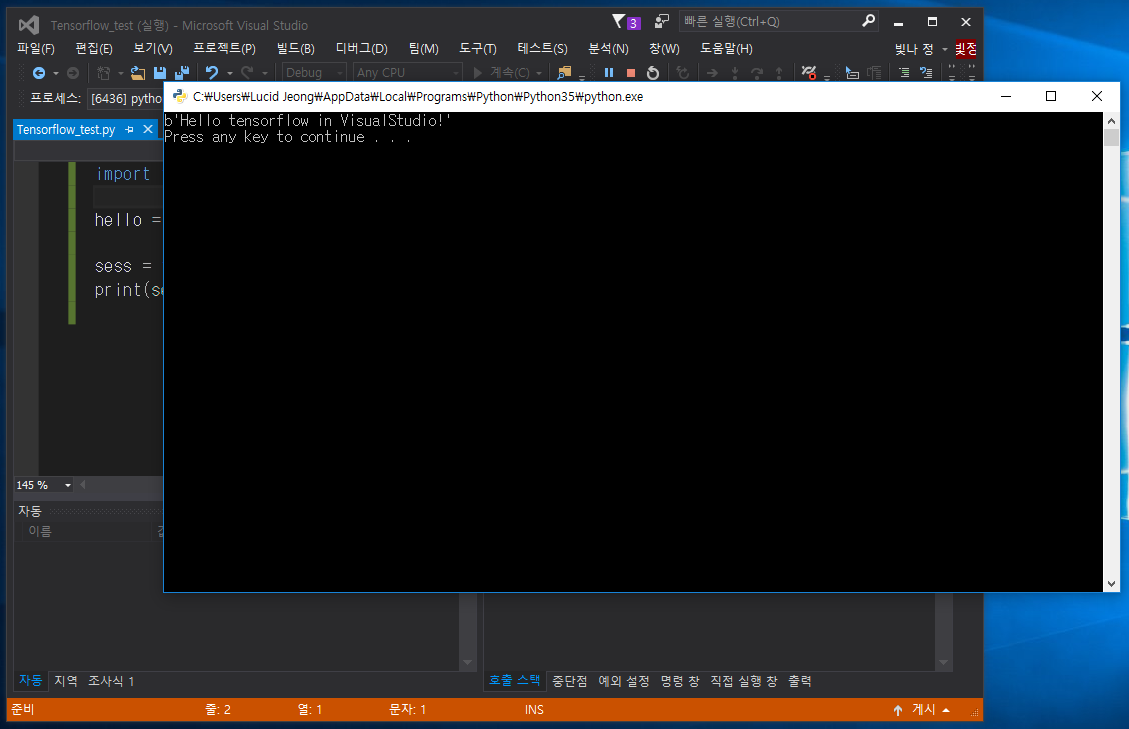Screen dimensions: 1129x729
Task: Expand the Navigate Backward history dropdown arrow
Action: (55, 73)
